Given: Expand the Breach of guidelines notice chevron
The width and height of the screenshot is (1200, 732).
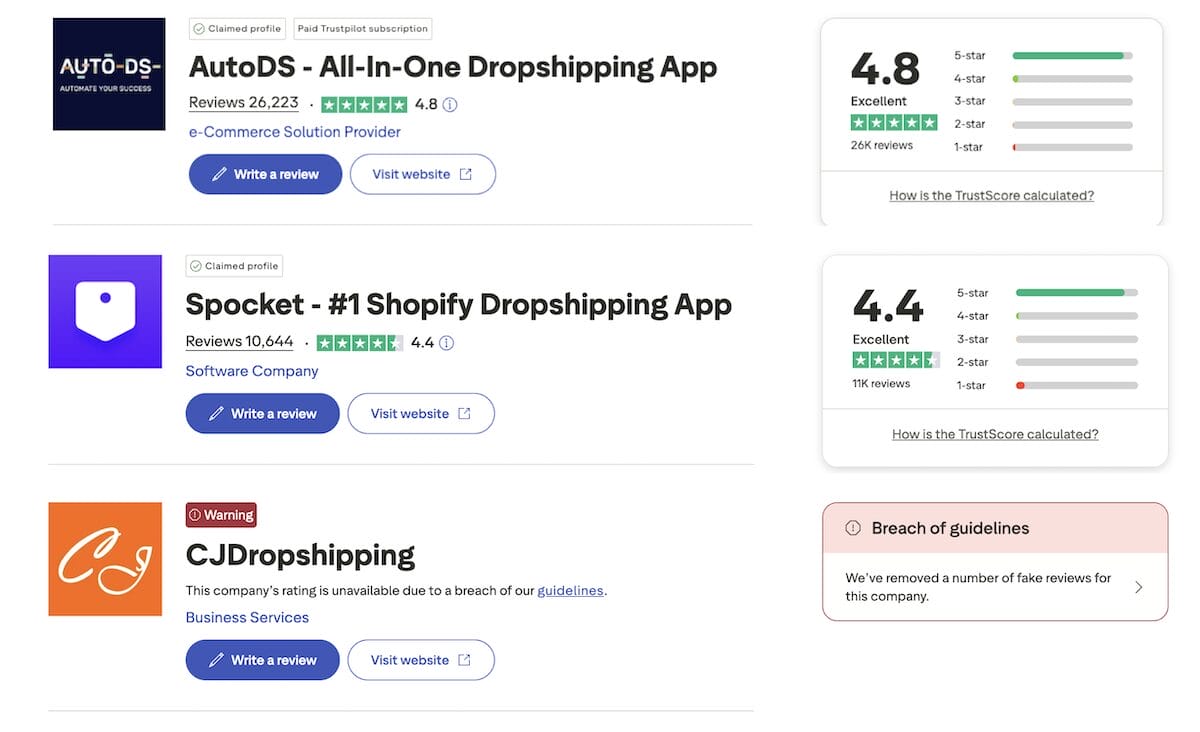Looking at the screenshot, I should pyautogui.click(x=1138, y=588).
